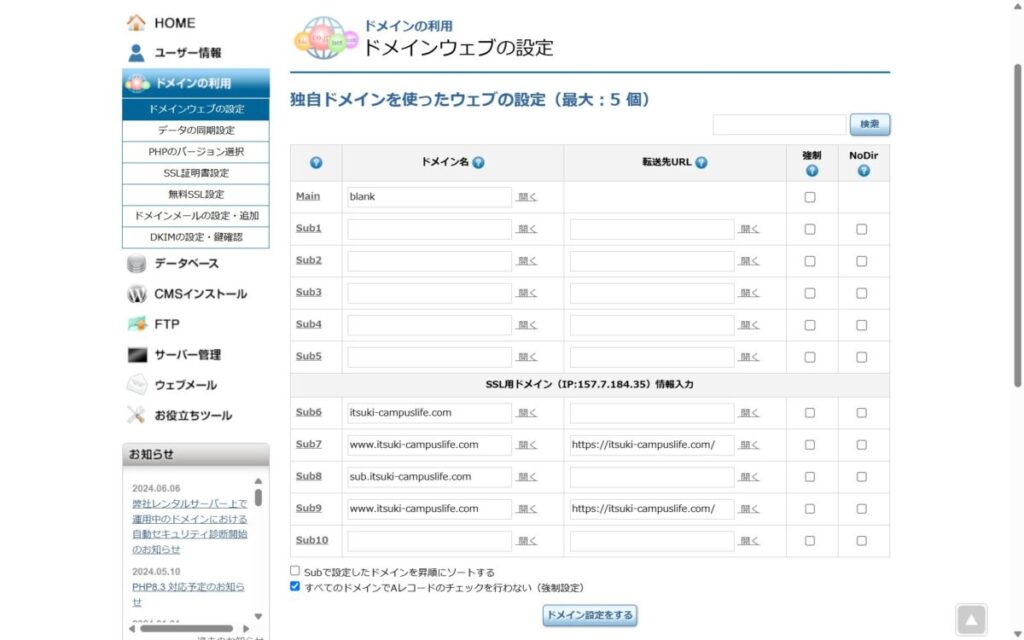Screen dimensions: 1024x640
Task: Click the webmail envelope icon
Action: coord(136,385)
